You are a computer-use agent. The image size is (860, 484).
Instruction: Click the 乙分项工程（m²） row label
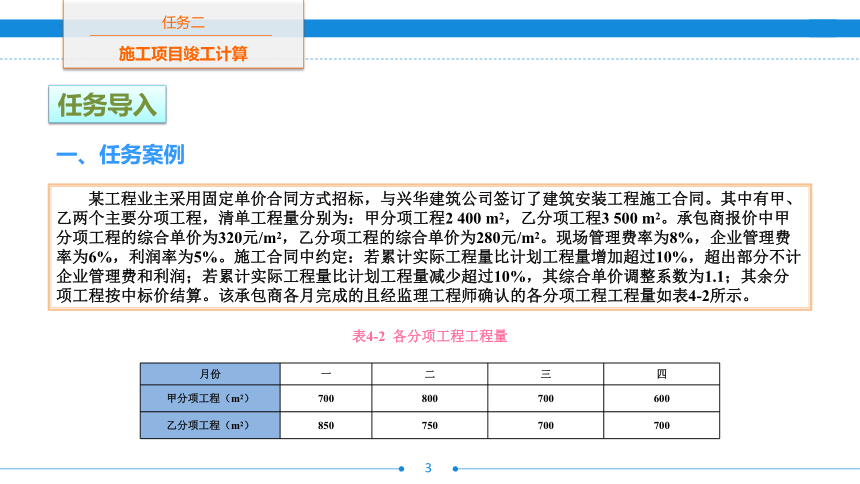(x=210, y=425)
